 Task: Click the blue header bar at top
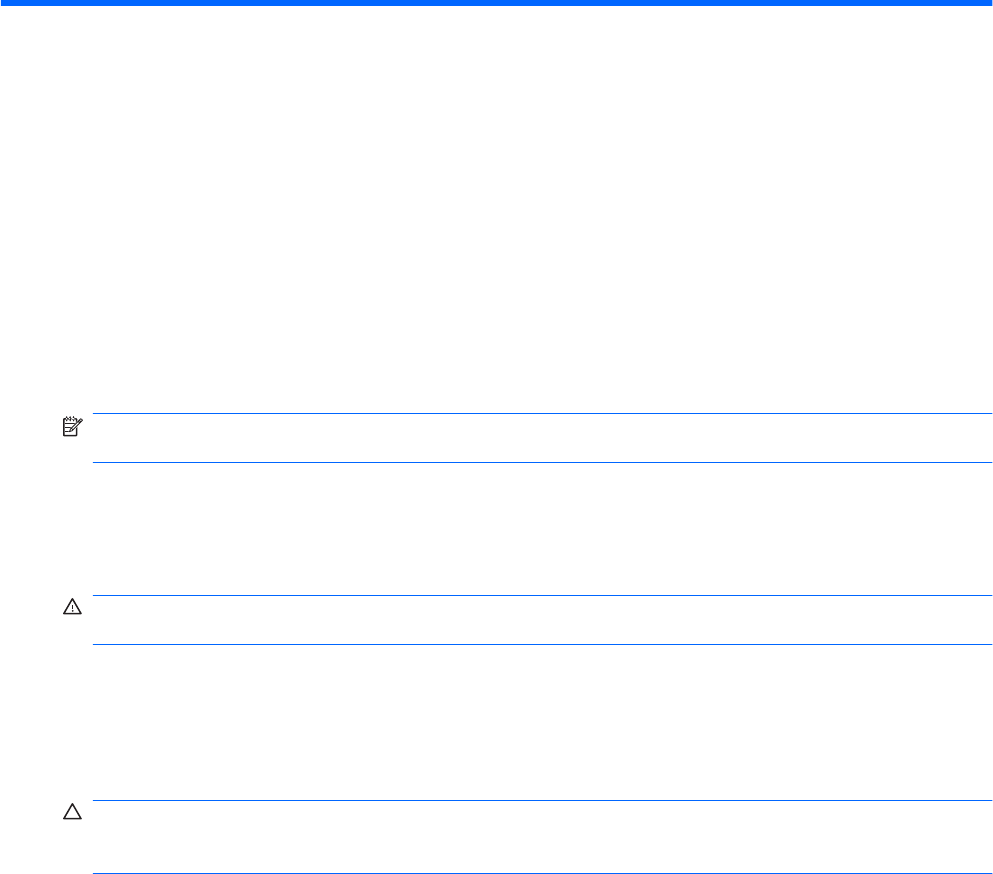tap(496, 4)
